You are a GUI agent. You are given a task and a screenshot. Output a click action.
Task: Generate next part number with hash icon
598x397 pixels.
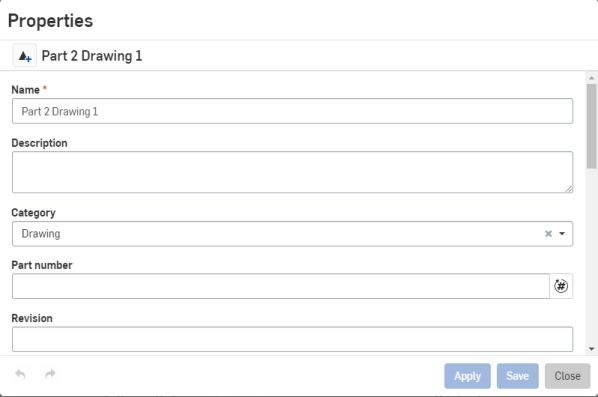[x=561, y=286]
